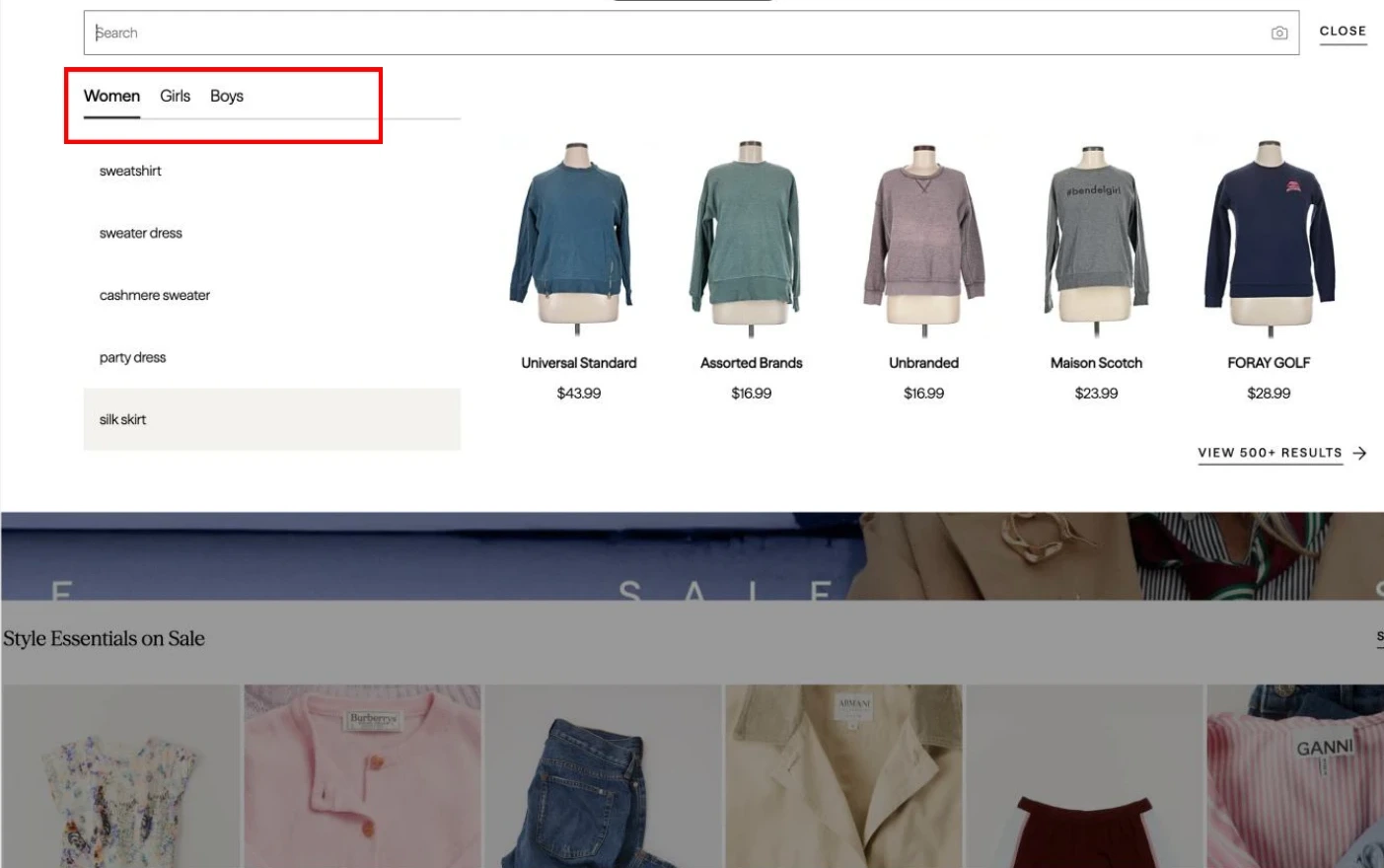Open the pink striped GANNI thumbnail
This screenshot has height=868, width=1384.
coord(1295,776)
